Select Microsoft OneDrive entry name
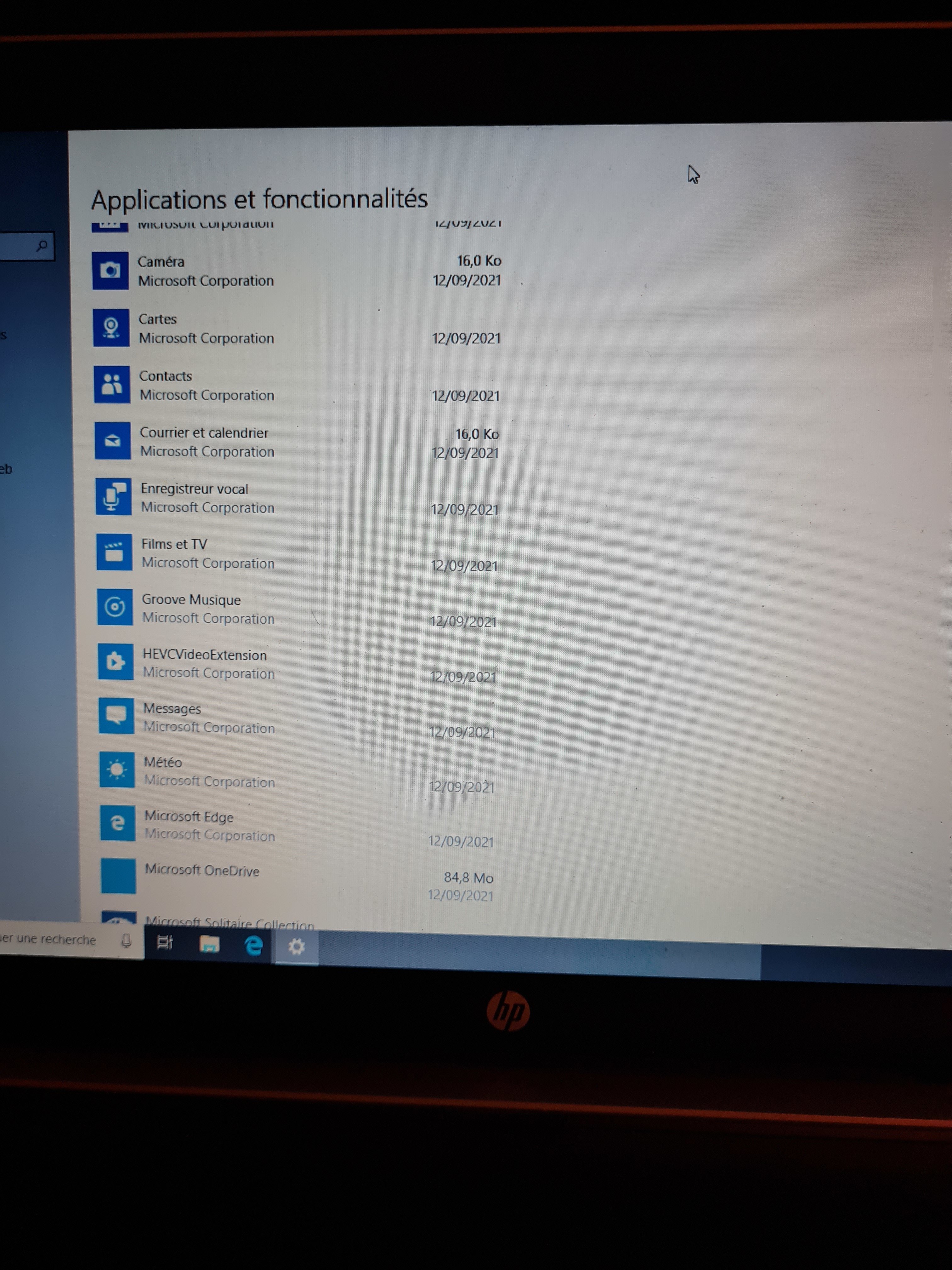The width and height of the screenshot is (952, 1270). (202, 870)
